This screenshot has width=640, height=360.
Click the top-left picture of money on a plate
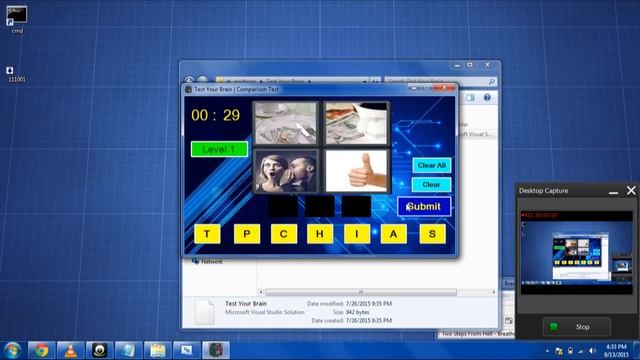tap(286, 123)
